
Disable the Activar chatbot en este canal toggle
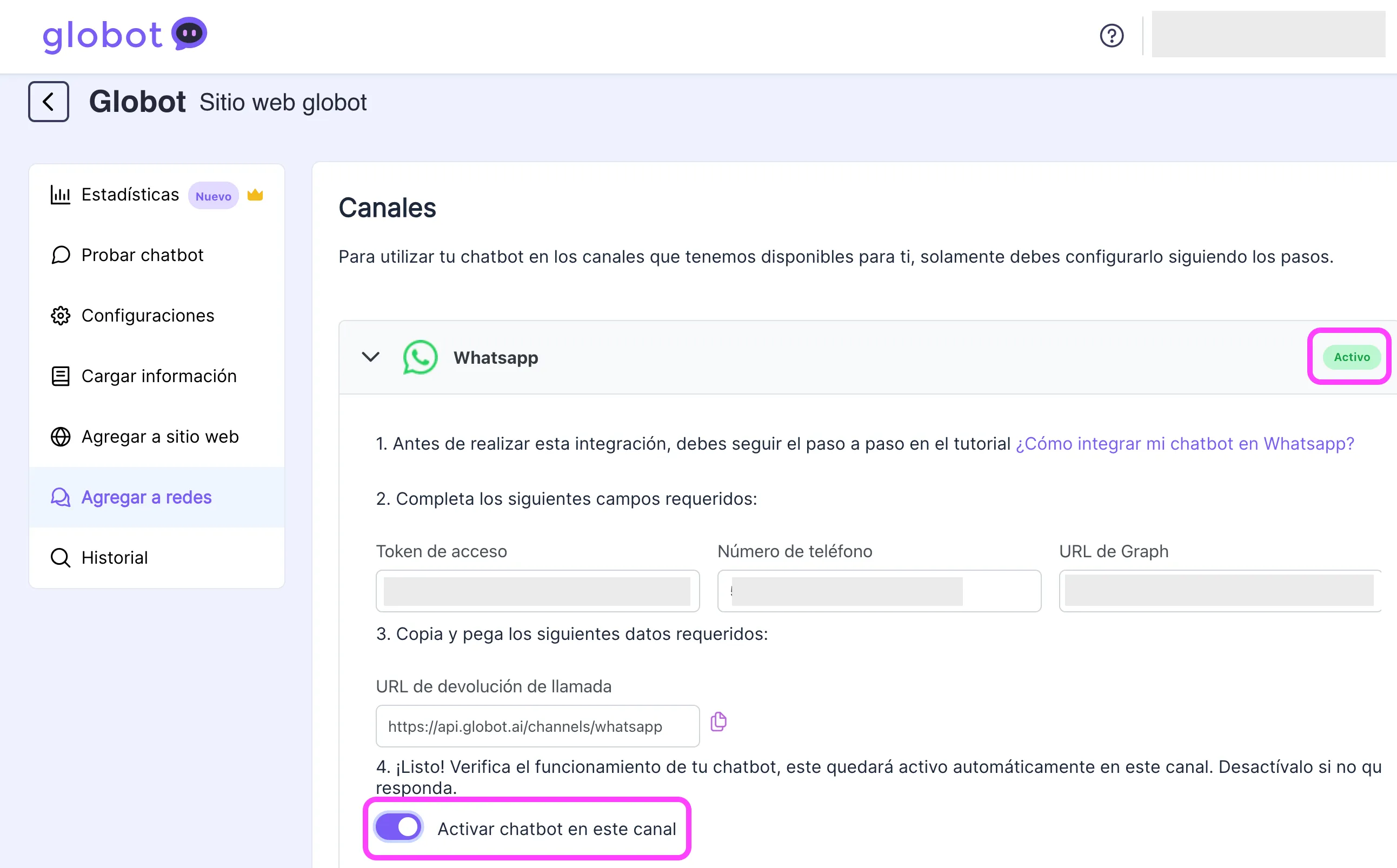click(x=398, y=827)
